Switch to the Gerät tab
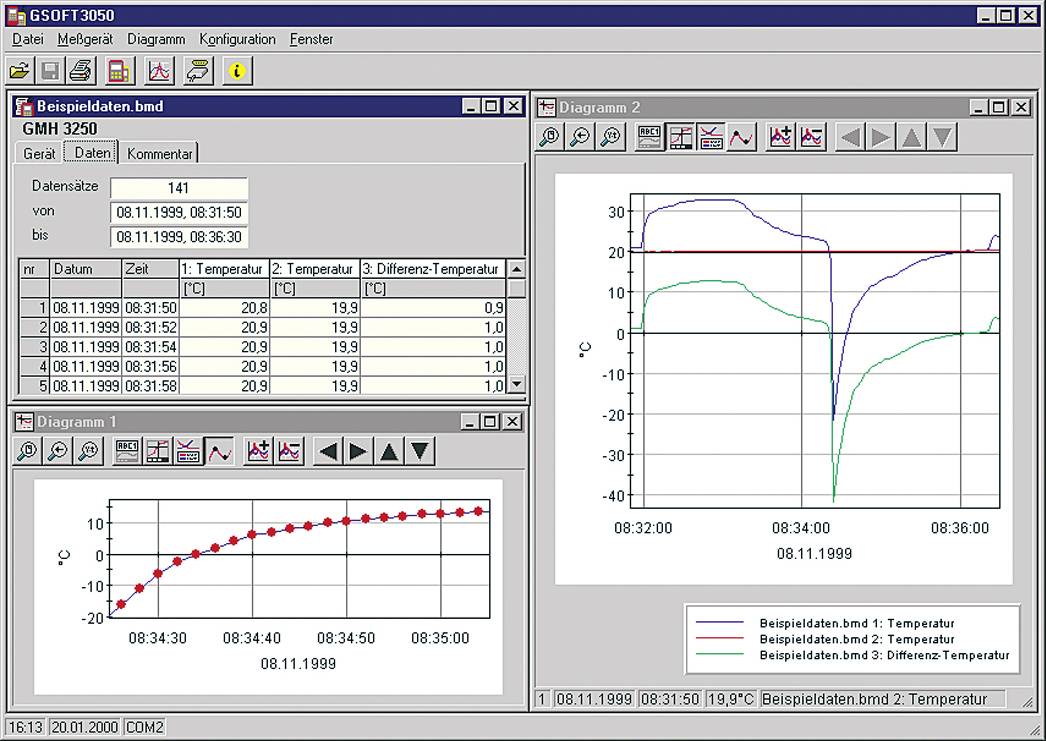Screen dimensions: 1046x741 click(x=39, y=154)
